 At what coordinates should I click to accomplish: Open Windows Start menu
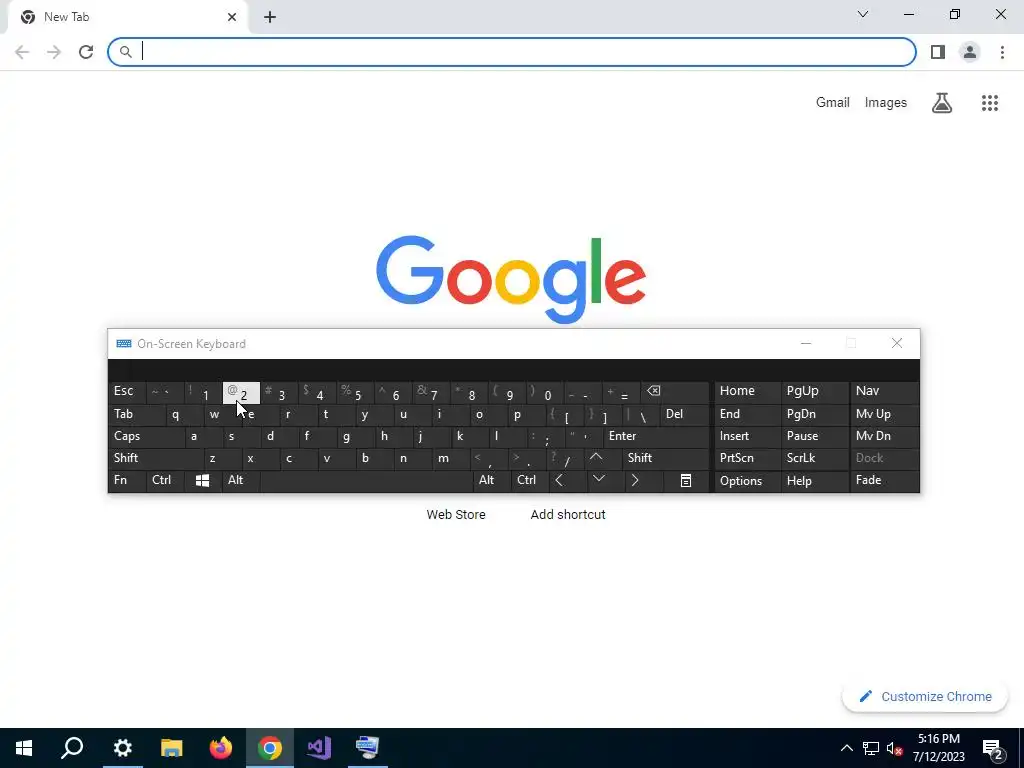(24, 748)
